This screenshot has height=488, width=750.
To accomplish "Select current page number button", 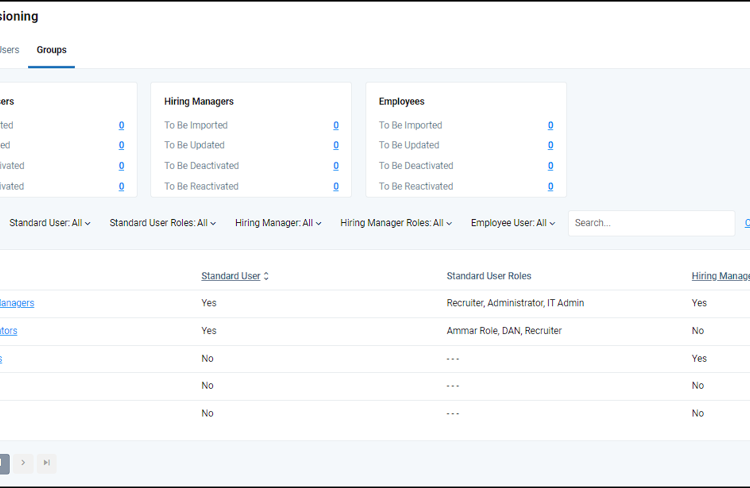I will coord(3,463).
